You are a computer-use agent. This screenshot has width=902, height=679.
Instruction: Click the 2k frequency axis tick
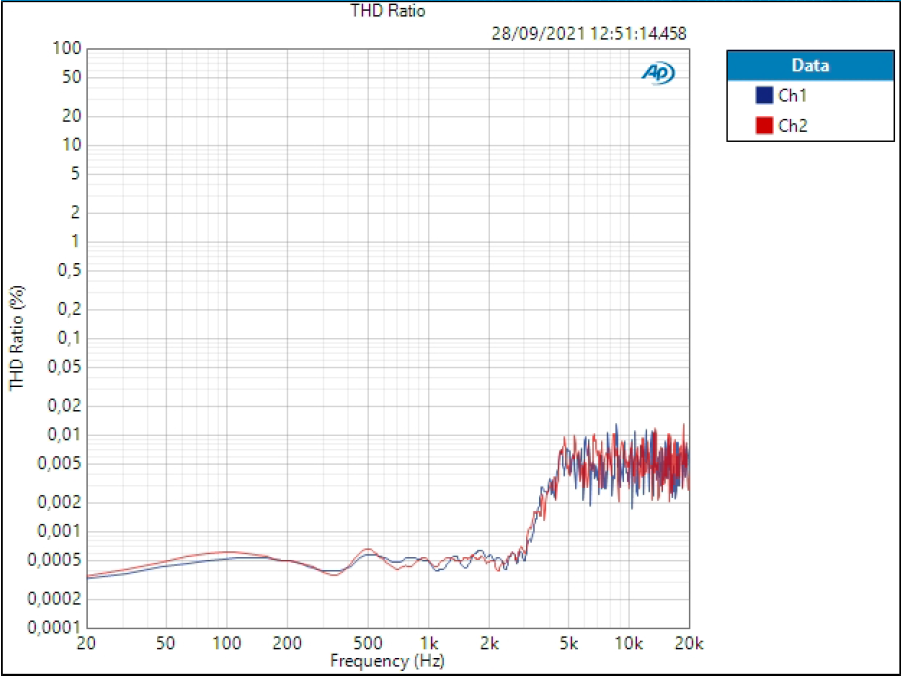pos(489,643)
